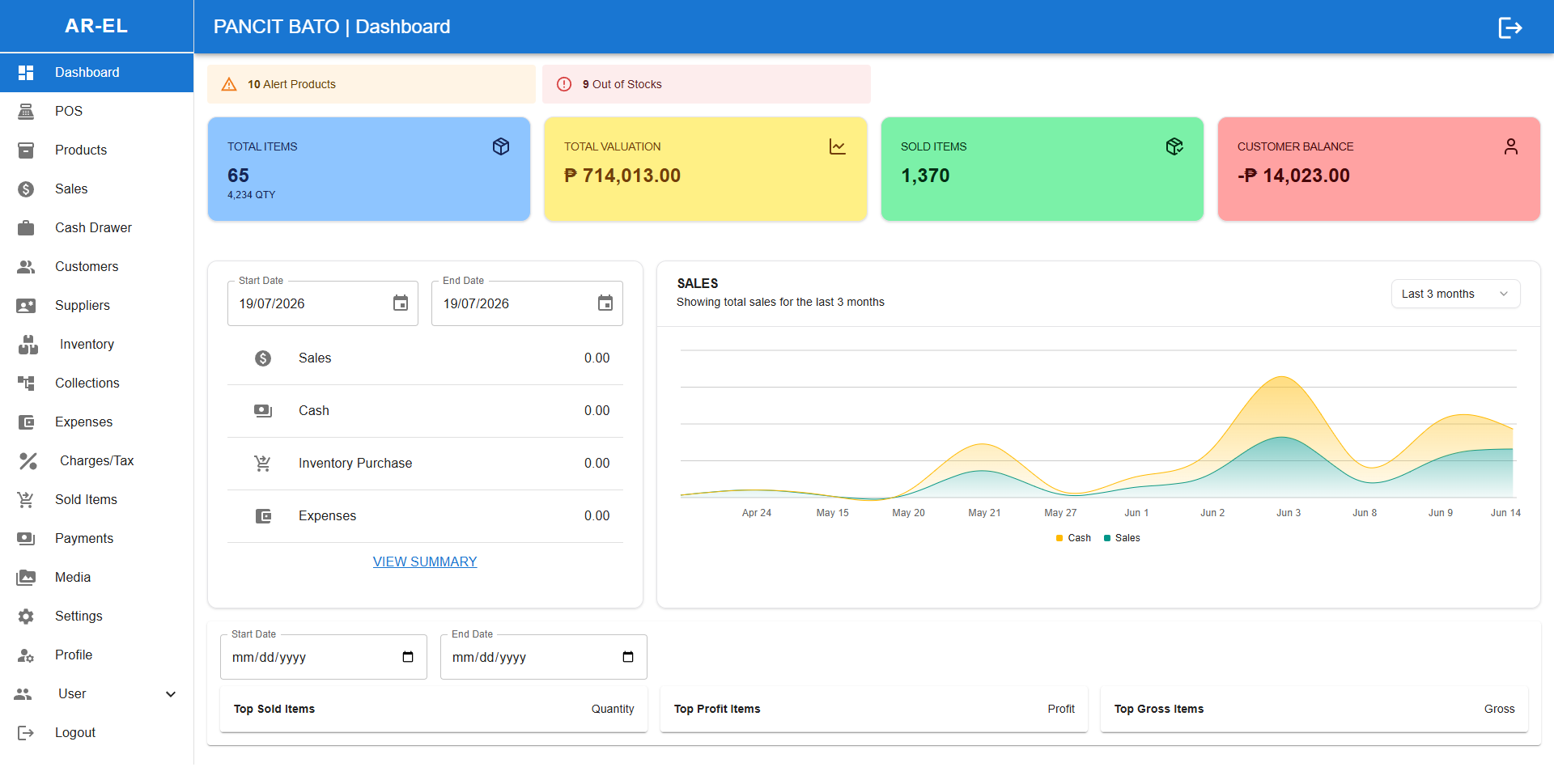The image size is (1554, 784).
Task: Open the Last 3 months dropdown
Action: [x=1455, y=294]
